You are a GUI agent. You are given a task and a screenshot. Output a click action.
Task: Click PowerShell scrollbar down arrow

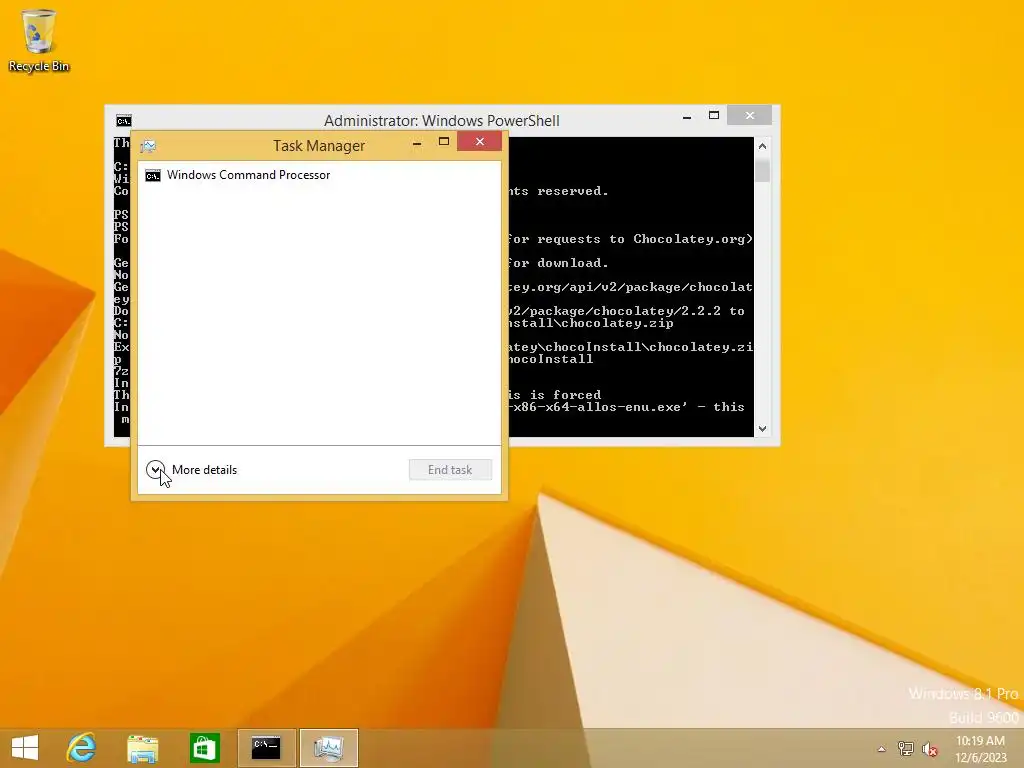762,429
